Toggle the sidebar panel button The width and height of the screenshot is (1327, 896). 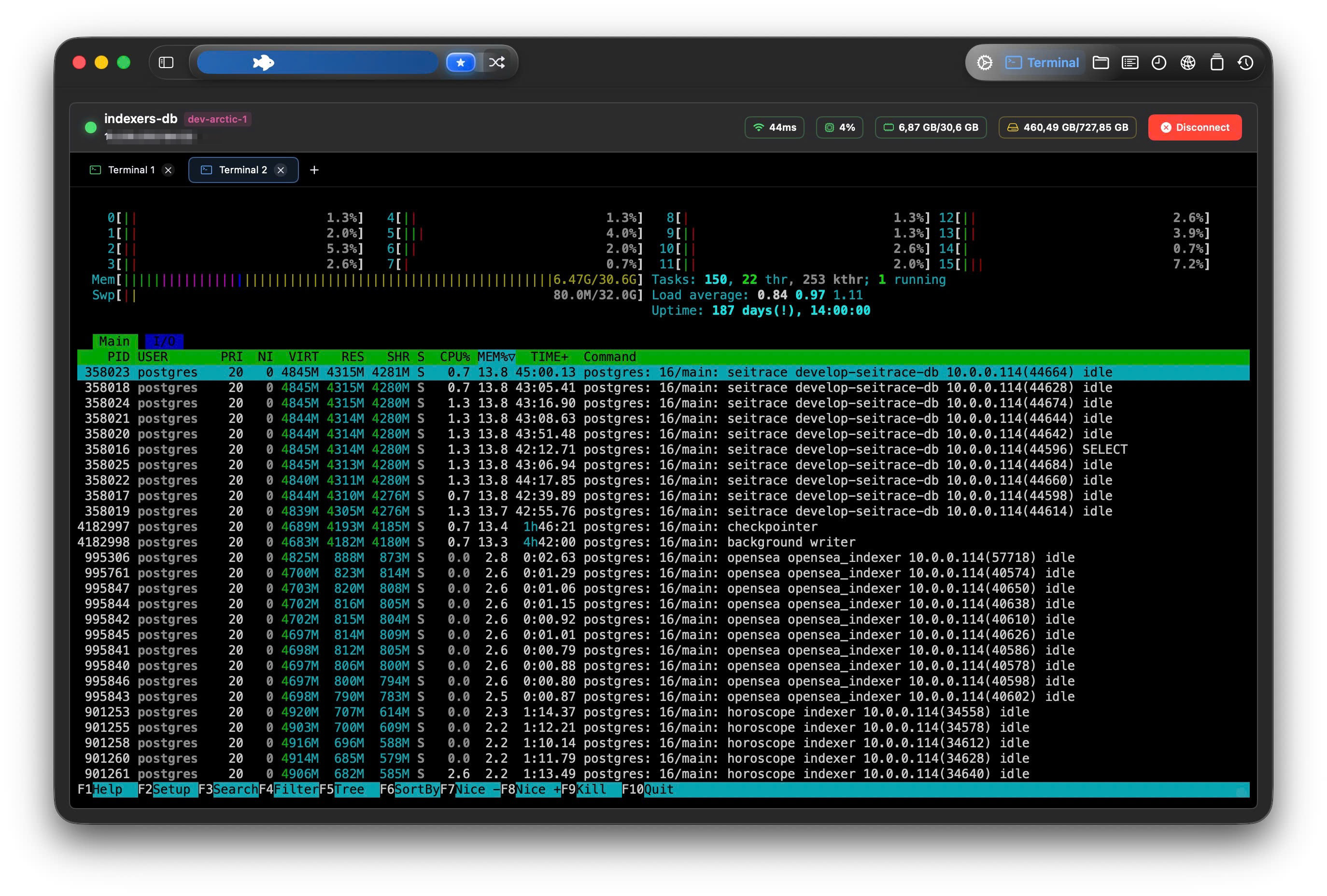[x=166, y=62]
